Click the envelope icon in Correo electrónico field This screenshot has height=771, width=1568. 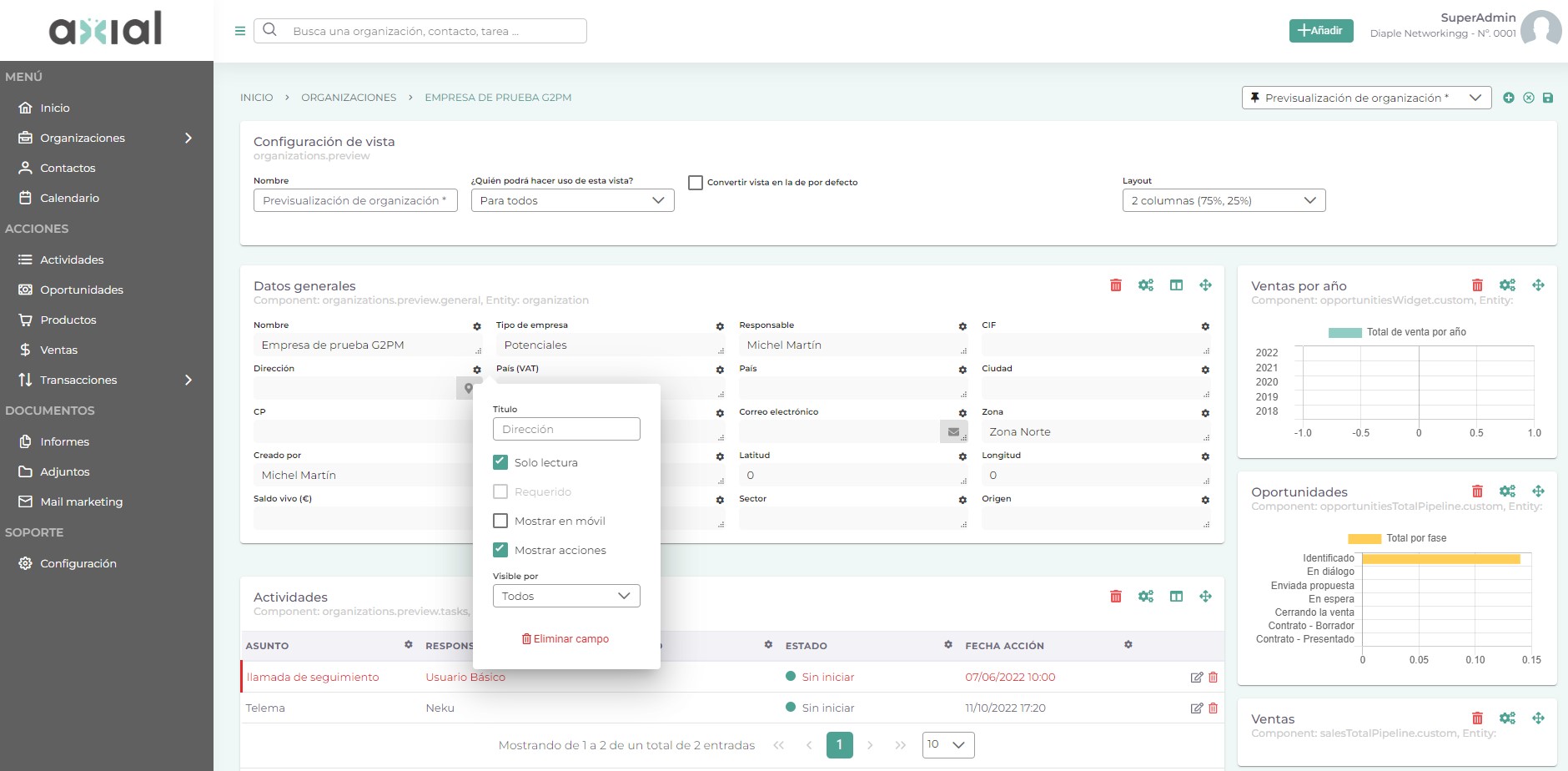tap(954, 431)
